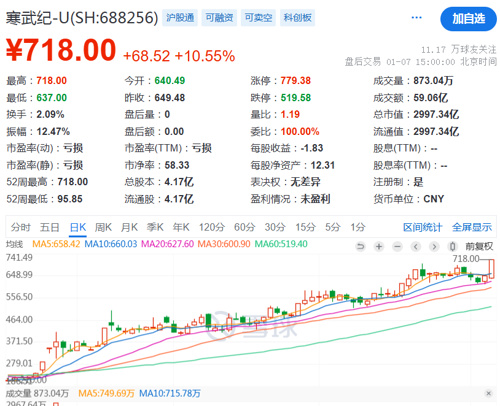Open the 前复权 adjustment dropdown

click(x=479, y=247)
